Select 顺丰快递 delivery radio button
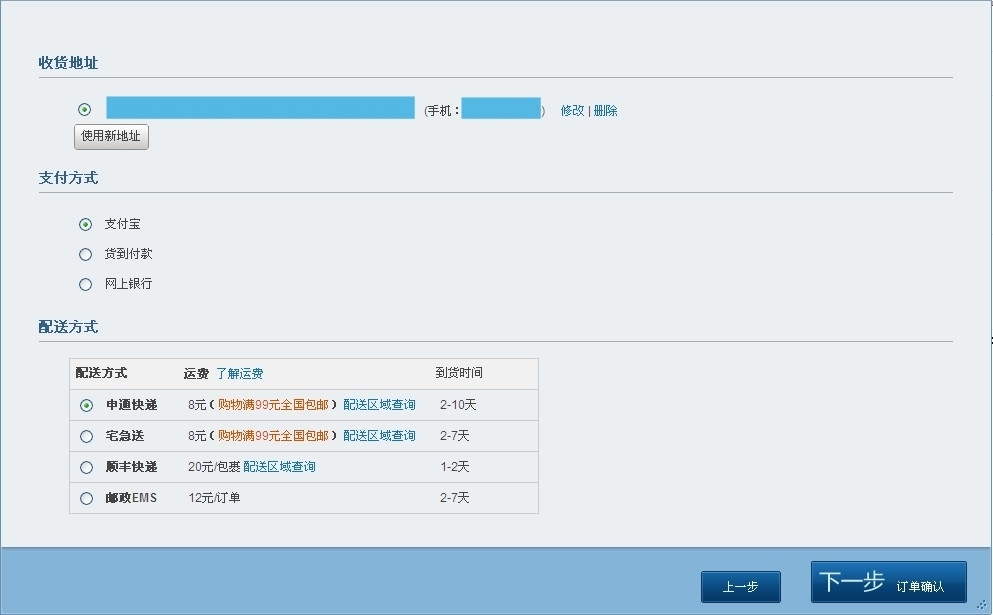The height and width of the screenshot is (615, 993). tap(86, 467)
